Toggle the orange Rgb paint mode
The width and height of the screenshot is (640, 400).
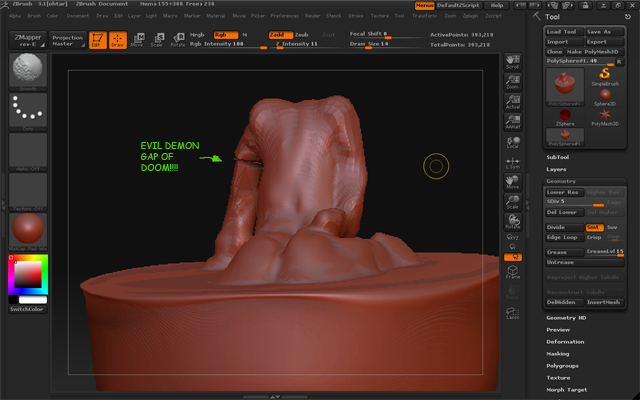coord(226,35)
